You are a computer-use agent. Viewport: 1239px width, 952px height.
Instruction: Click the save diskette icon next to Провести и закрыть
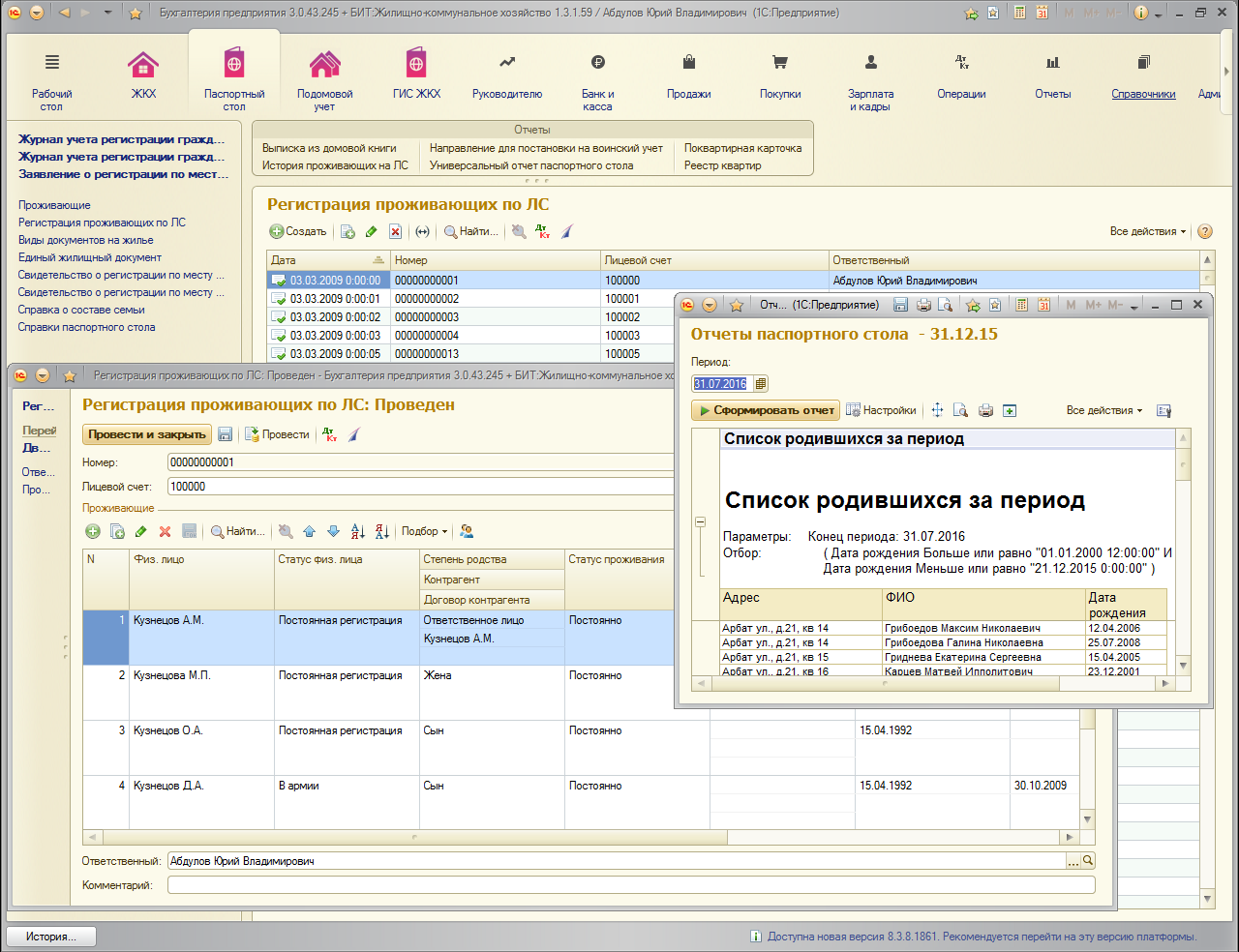[x=225, y=434]
